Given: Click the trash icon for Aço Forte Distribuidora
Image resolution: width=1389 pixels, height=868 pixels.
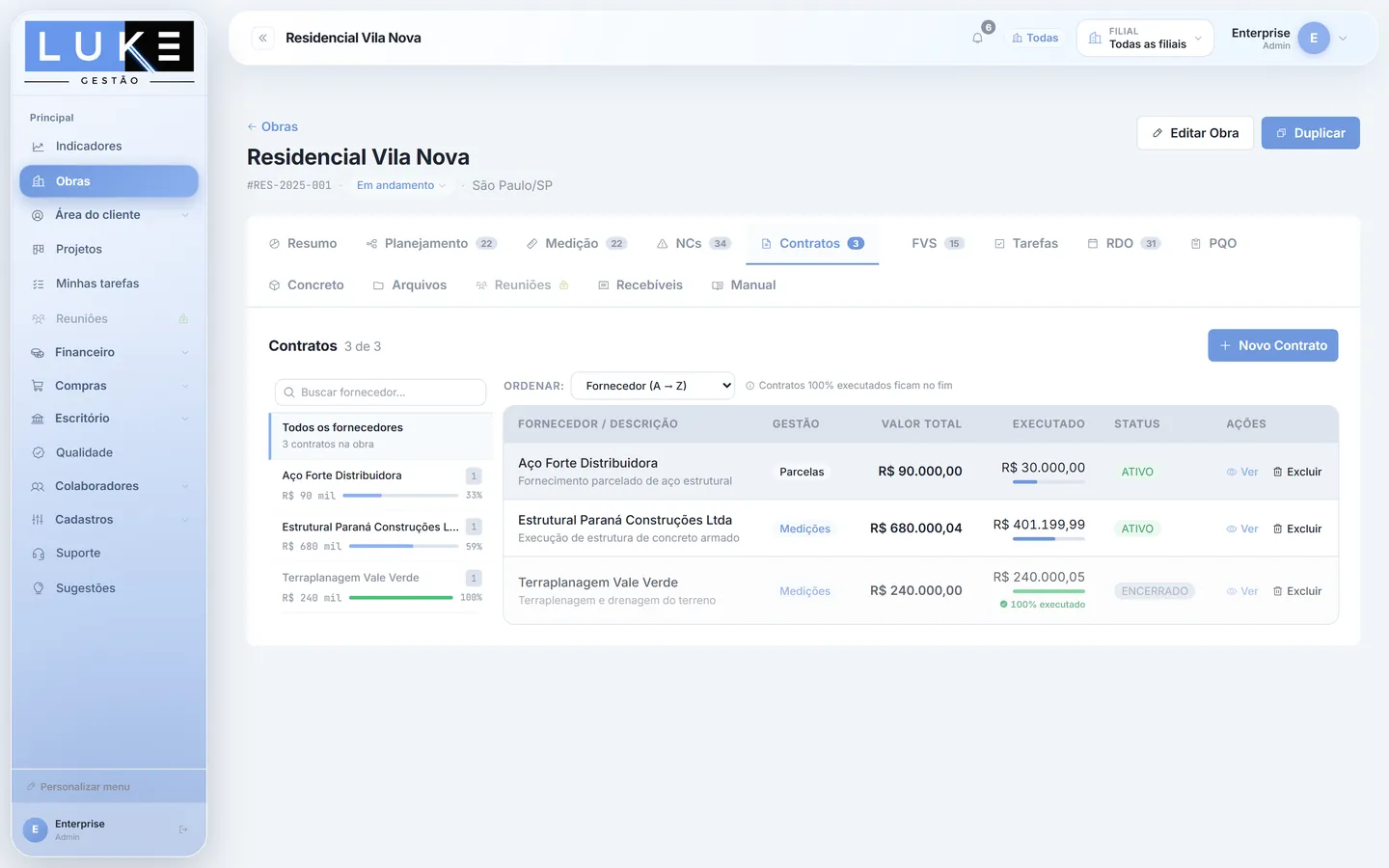Looking at the screenshot, I should pyautogui.click(x=1277, y=472).
